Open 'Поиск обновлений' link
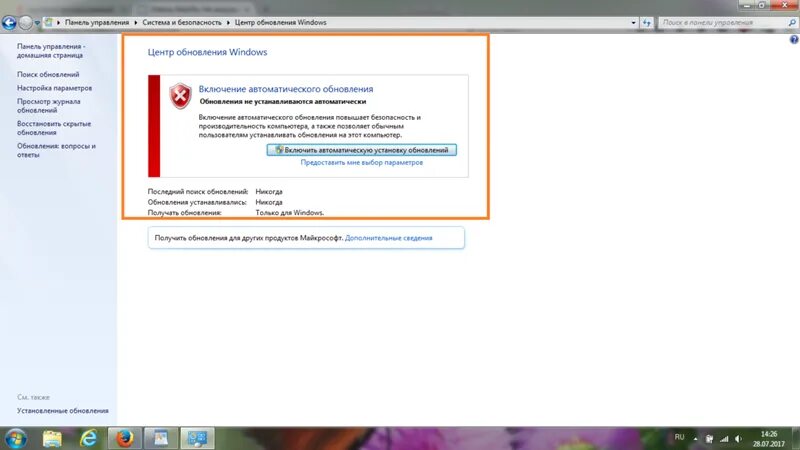 click(x=48, y=74)
